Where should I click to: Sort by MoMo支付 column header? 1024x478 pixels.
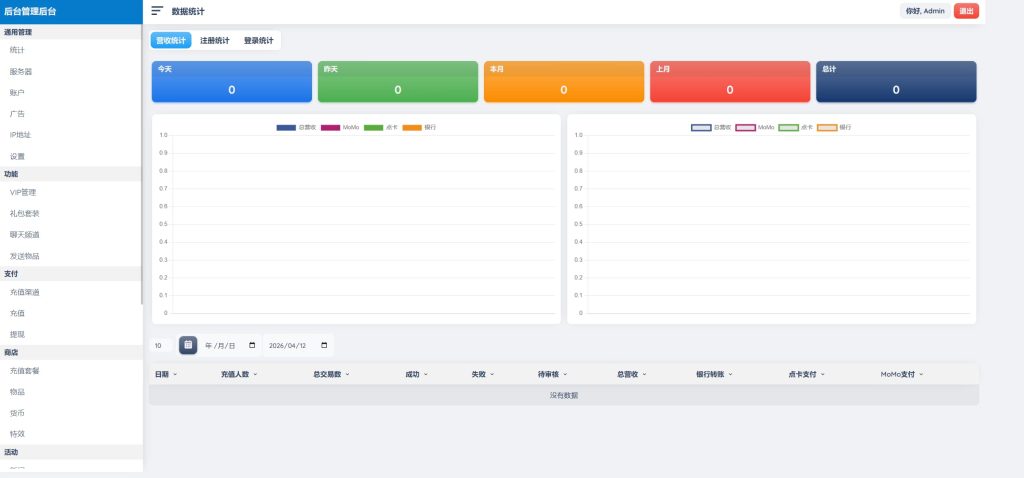[x=901, y=374]
